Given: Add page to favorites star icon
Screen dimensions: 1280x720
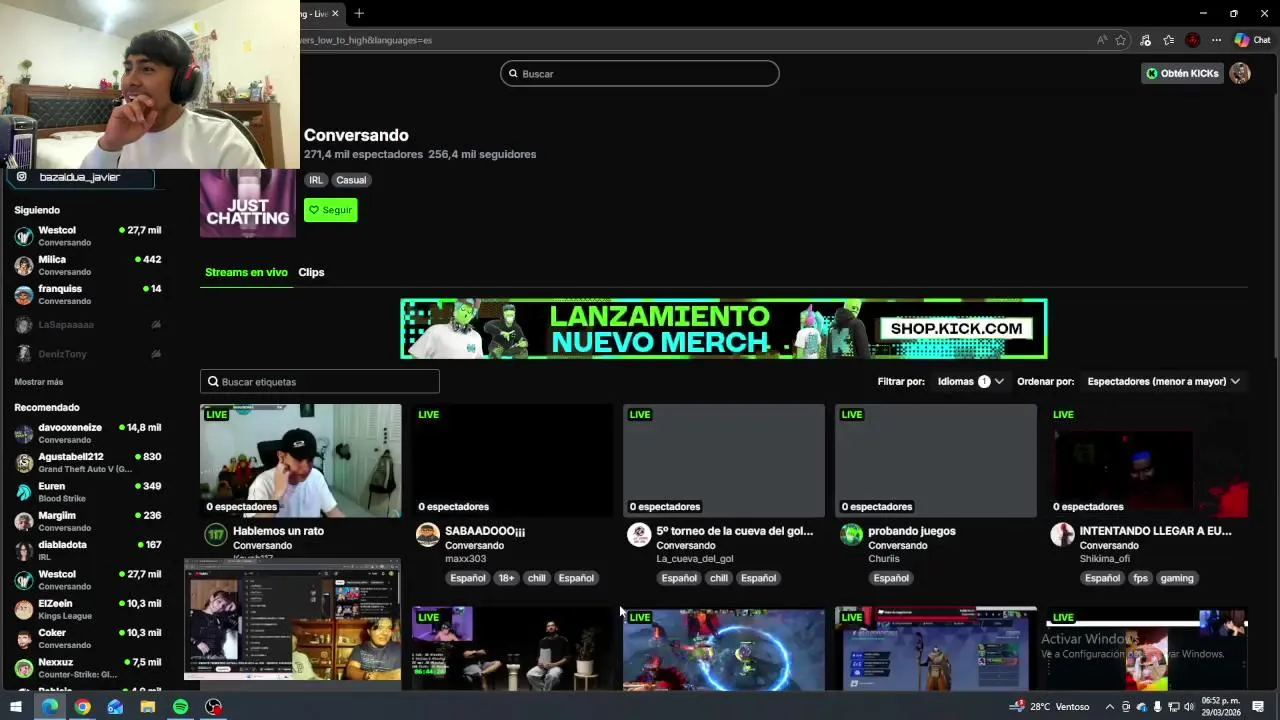Looking at the screenshot, I should tap(1121, 40).
